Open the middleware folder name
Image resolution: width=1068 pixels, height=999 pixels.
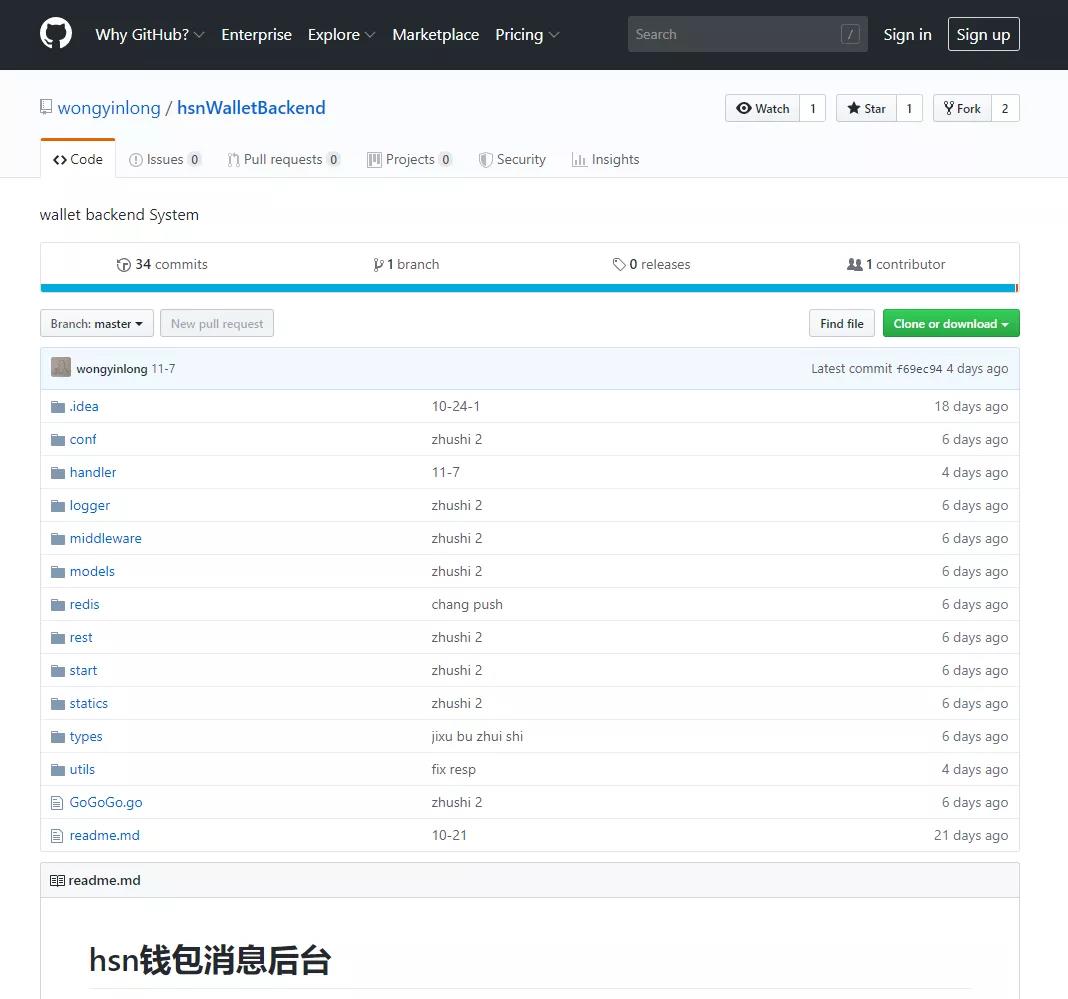(106, 539)
